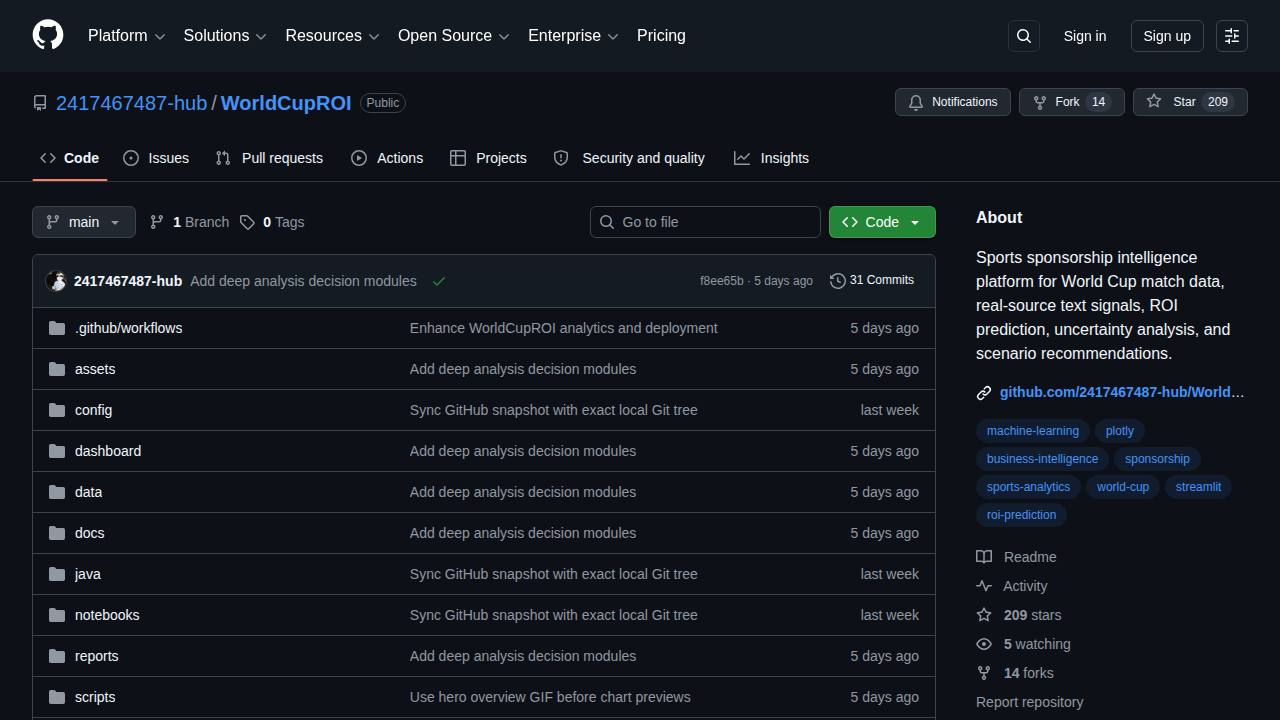Switch to the Pull requests tab

pyautogui.click(x=269, y=158)
